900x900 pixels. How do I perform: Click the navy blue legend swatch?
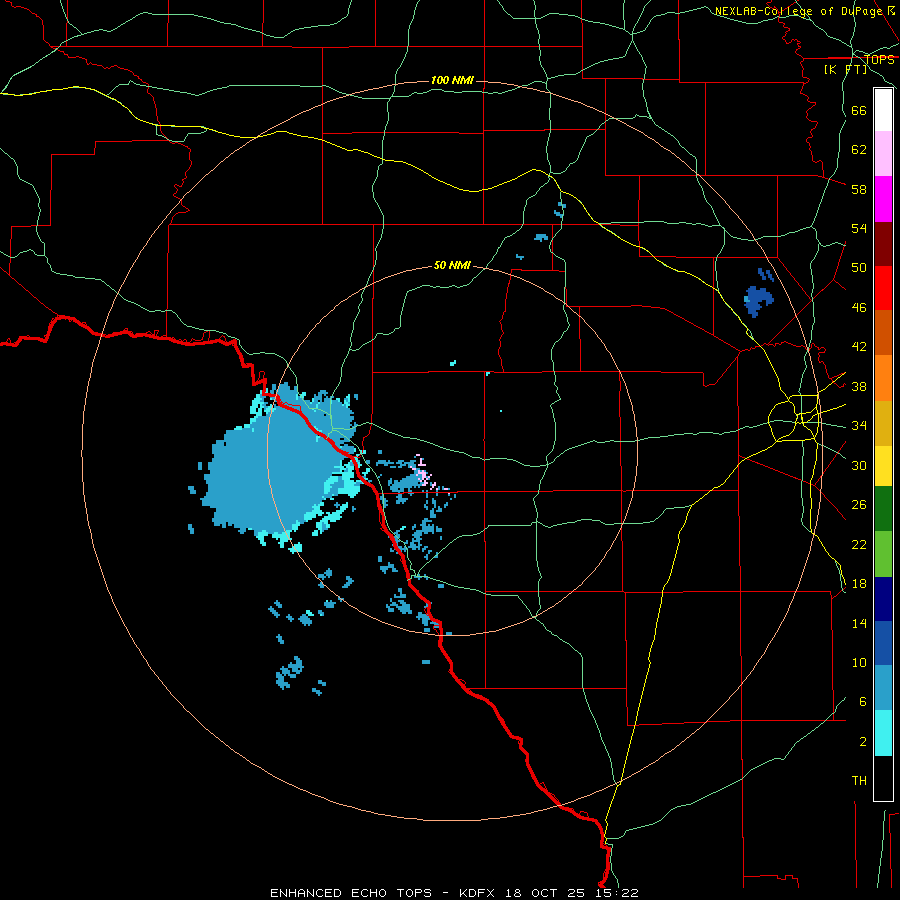click(x=883, y=599)
